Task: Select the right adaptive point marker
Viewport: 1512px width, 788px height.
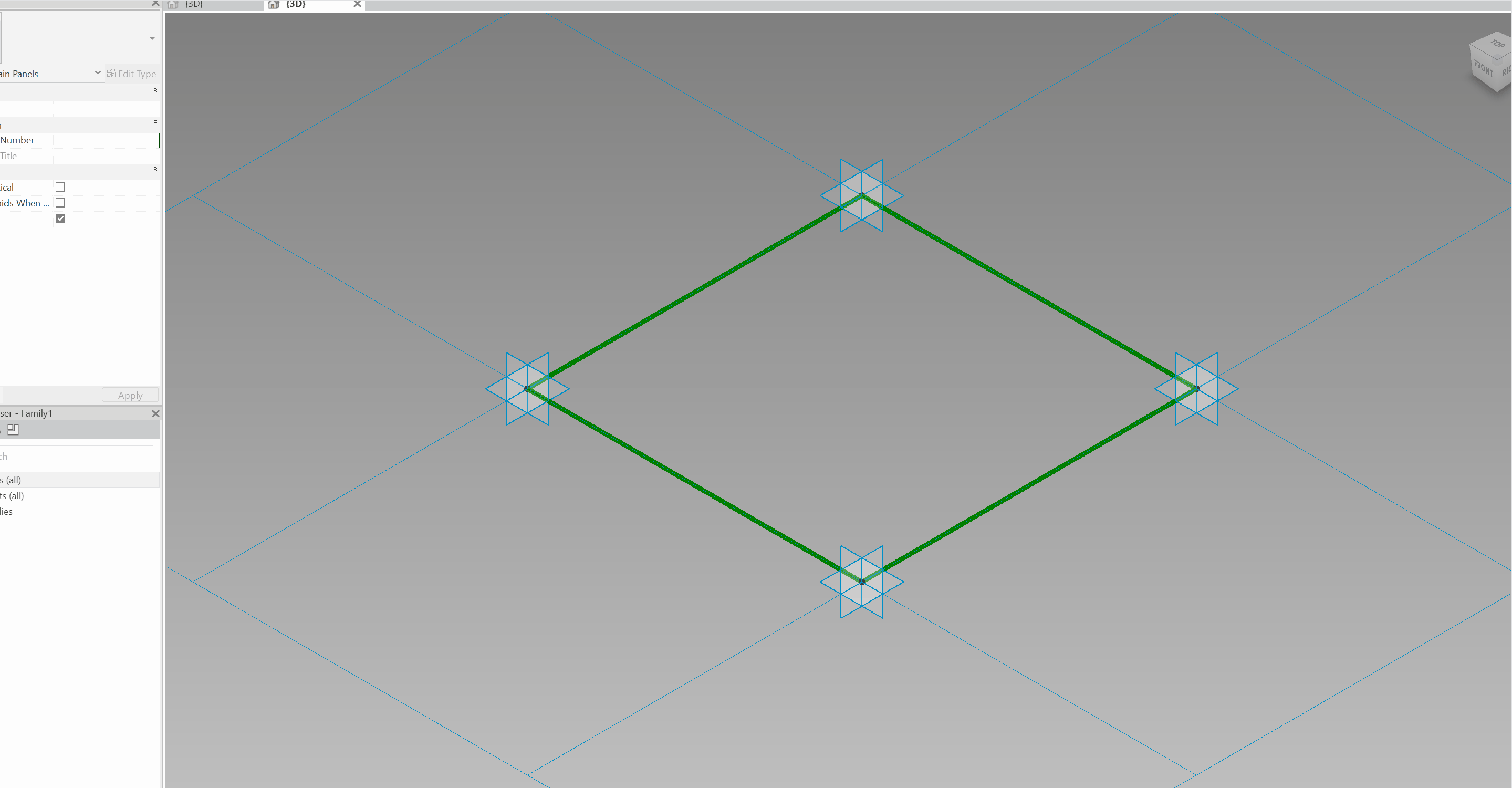Action: coord(1196,388)
